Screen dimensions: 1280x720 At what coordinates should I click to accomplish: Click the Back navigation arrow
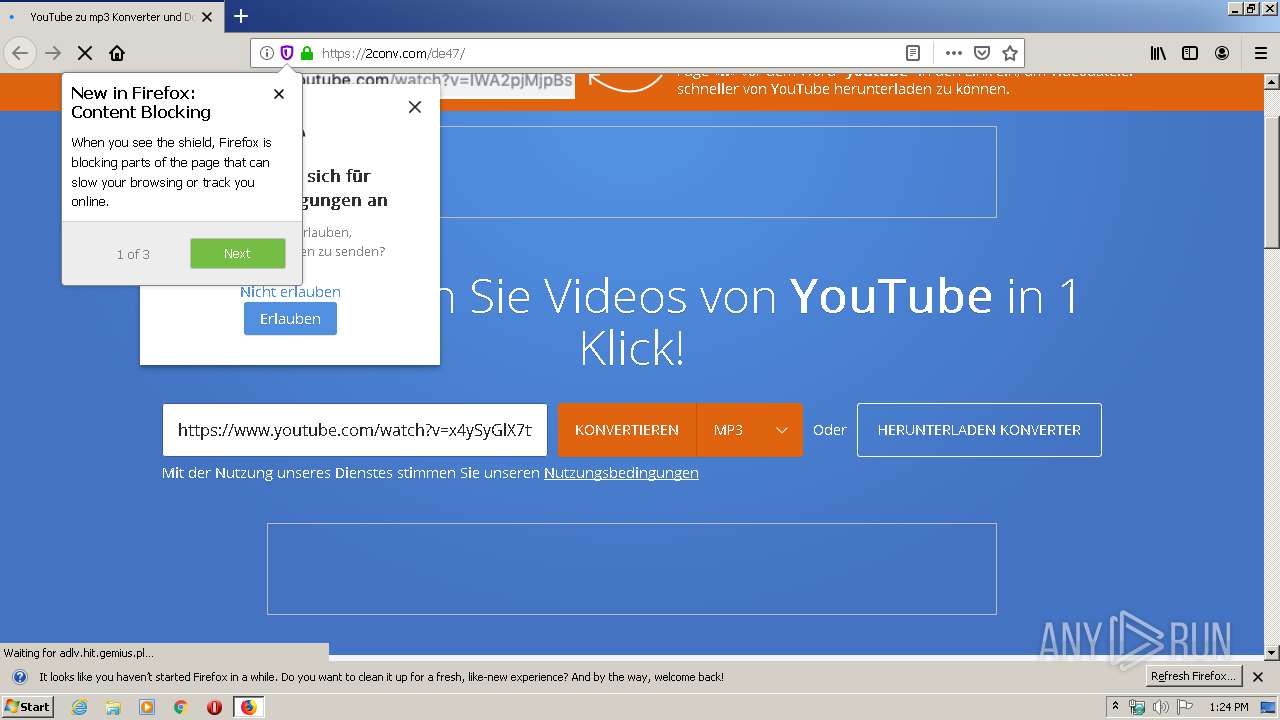coord(20,53)
